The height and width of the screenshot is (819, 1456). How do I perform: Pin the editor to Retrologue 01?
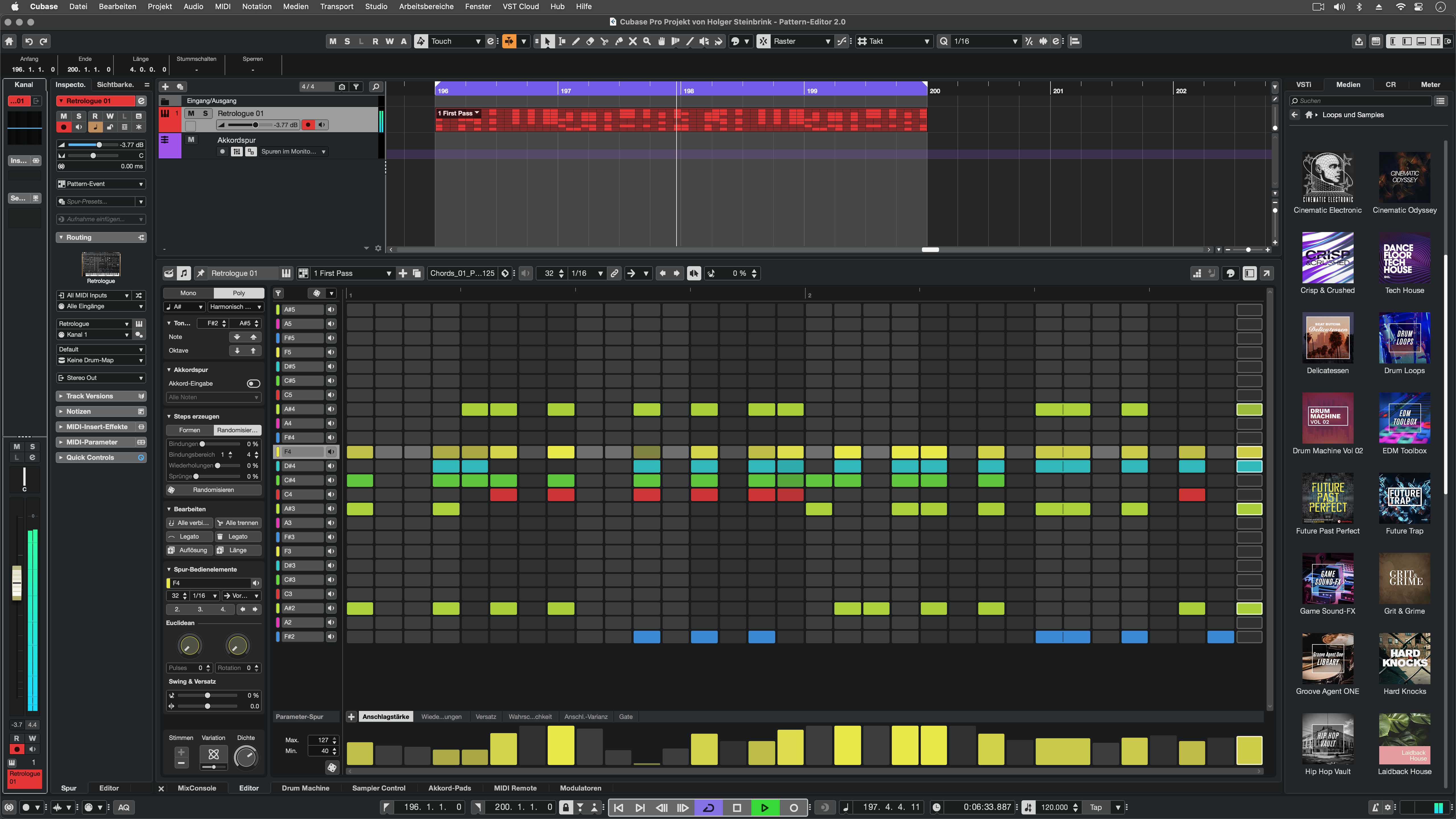[201, 273]
